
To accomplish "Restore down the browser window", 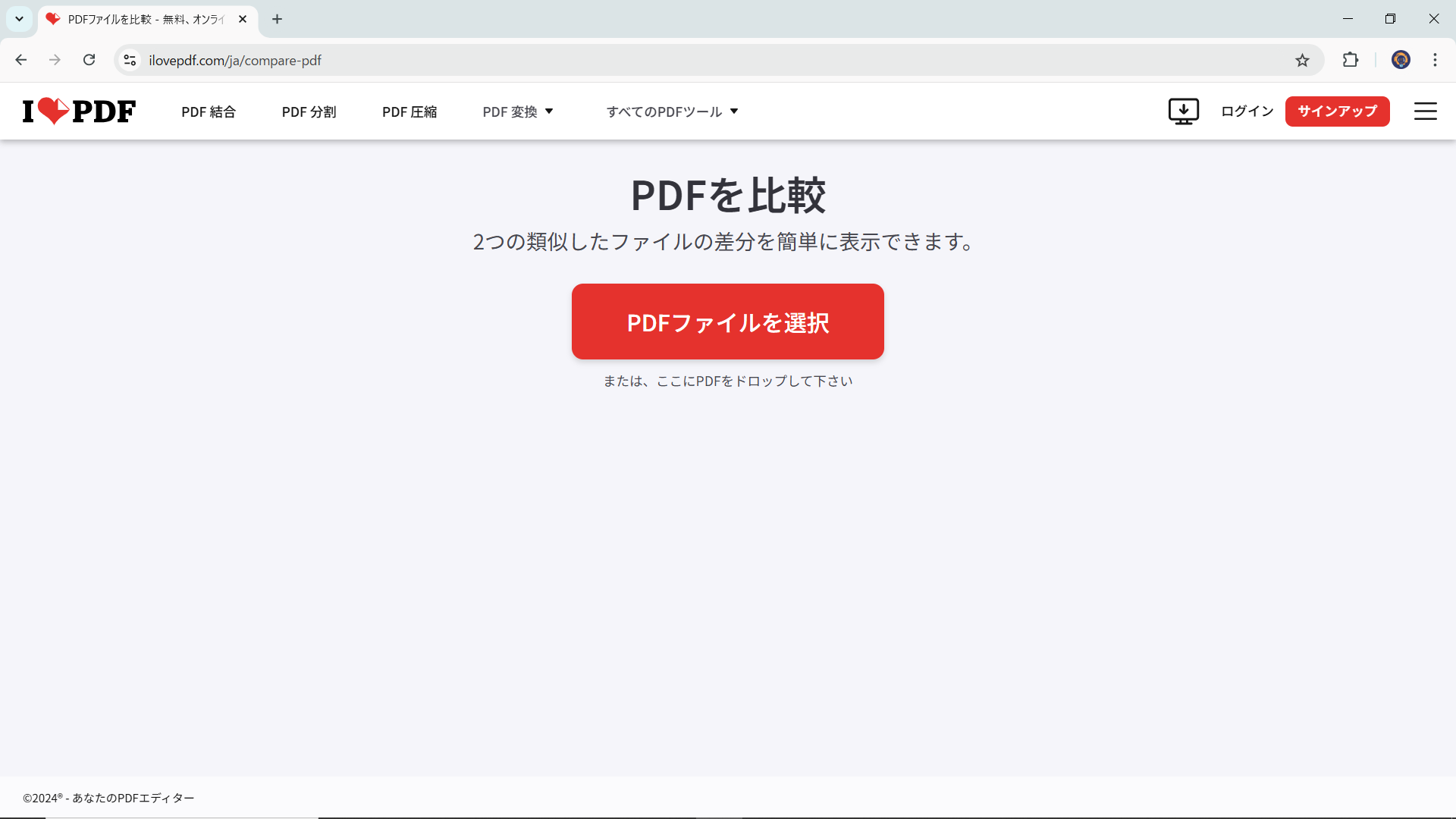I will click(x=1390, y=19).
